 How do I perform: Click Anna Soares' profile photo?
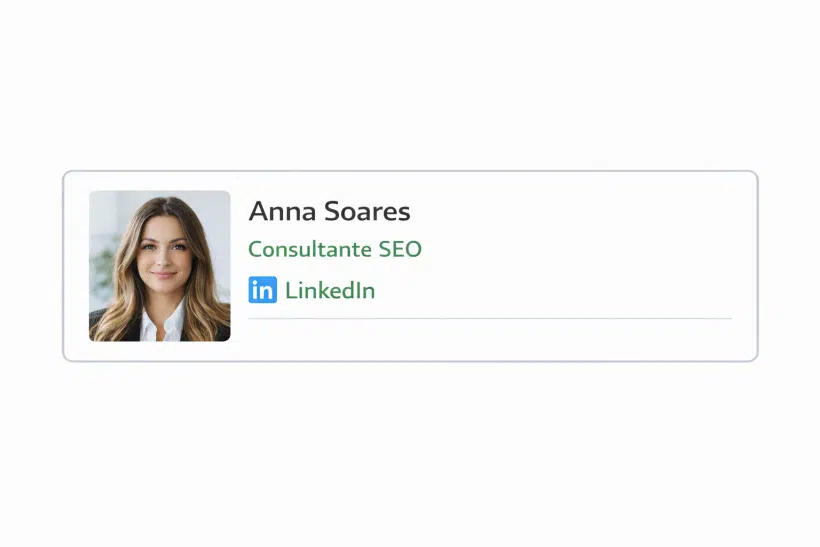[160, 266]
